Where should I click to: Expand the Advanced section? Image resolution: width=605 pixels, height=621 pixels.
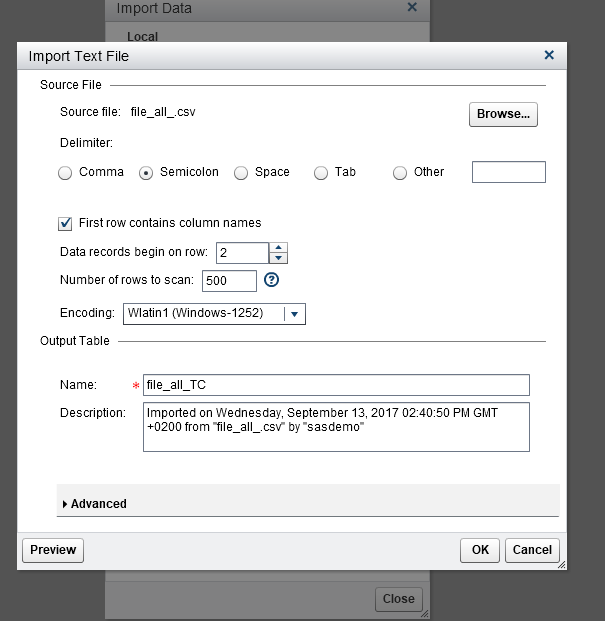65,504
